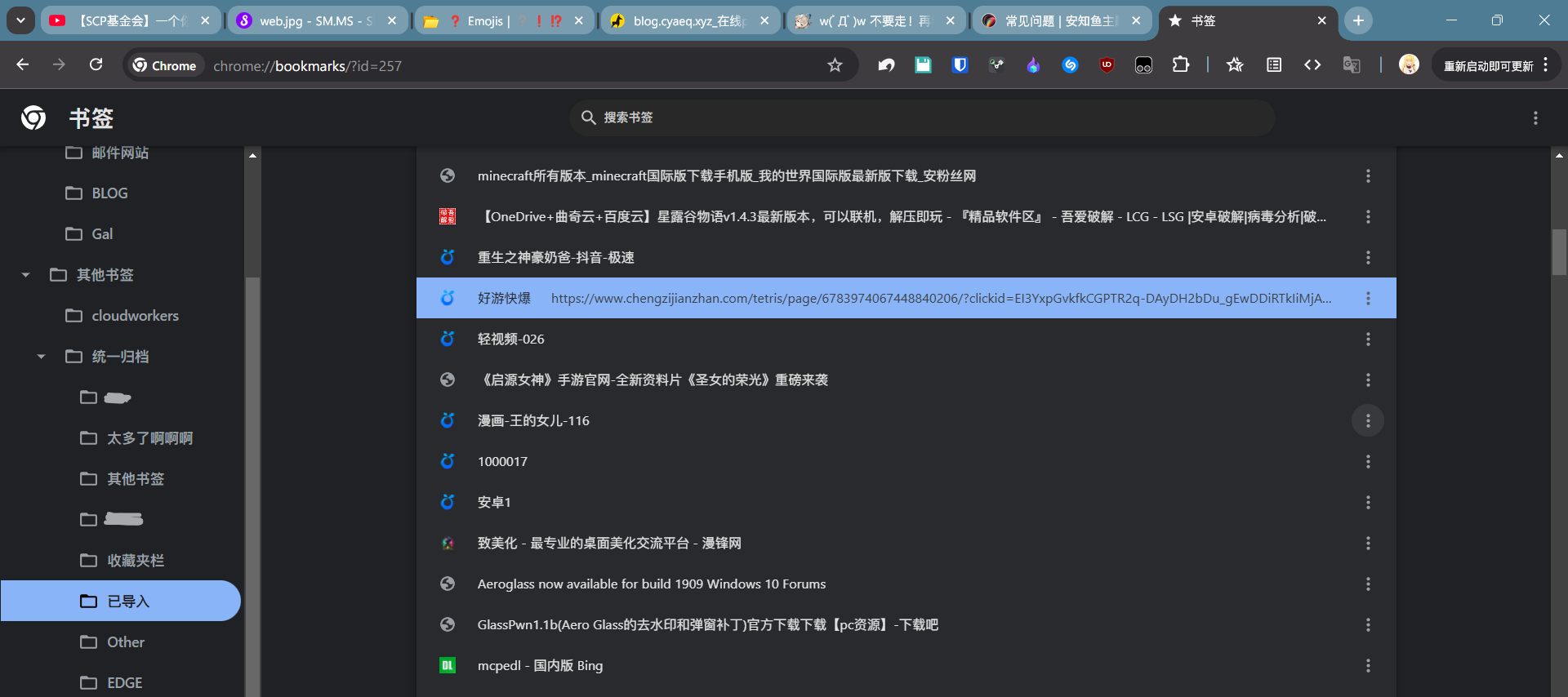Open more actions for 好游快爆 bookmark
1568x697 pixels.
click(1368, 299)
